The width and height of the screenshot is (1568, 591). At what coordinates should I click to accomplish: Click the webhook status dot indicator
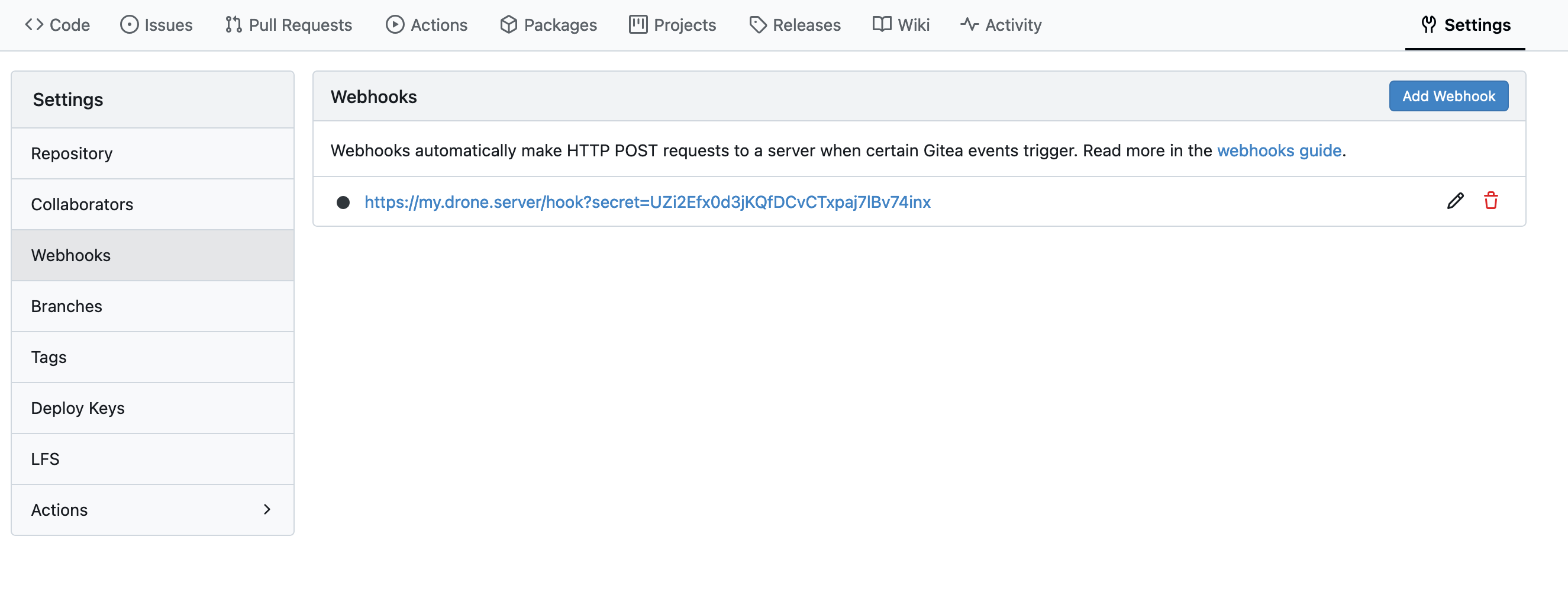tap(343, 203)
